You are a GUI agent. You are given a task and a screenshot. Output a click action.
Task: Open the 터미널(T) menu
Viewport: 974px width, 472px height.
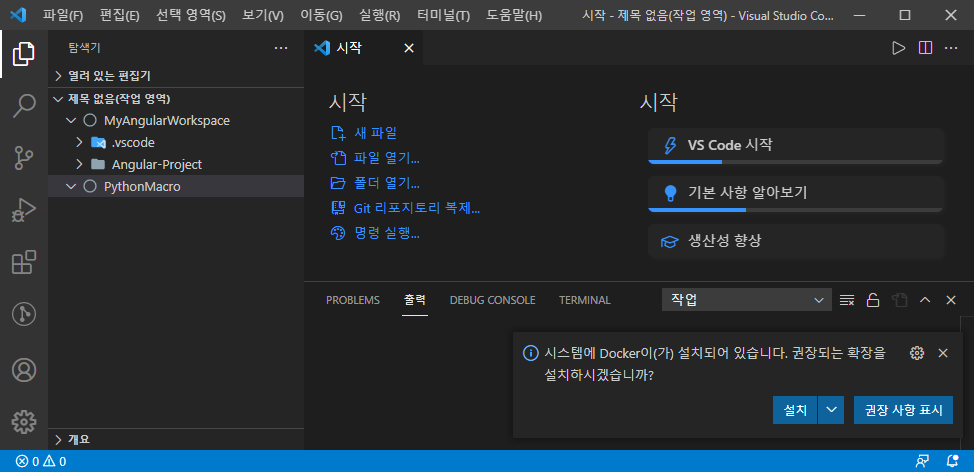[444, 16]
